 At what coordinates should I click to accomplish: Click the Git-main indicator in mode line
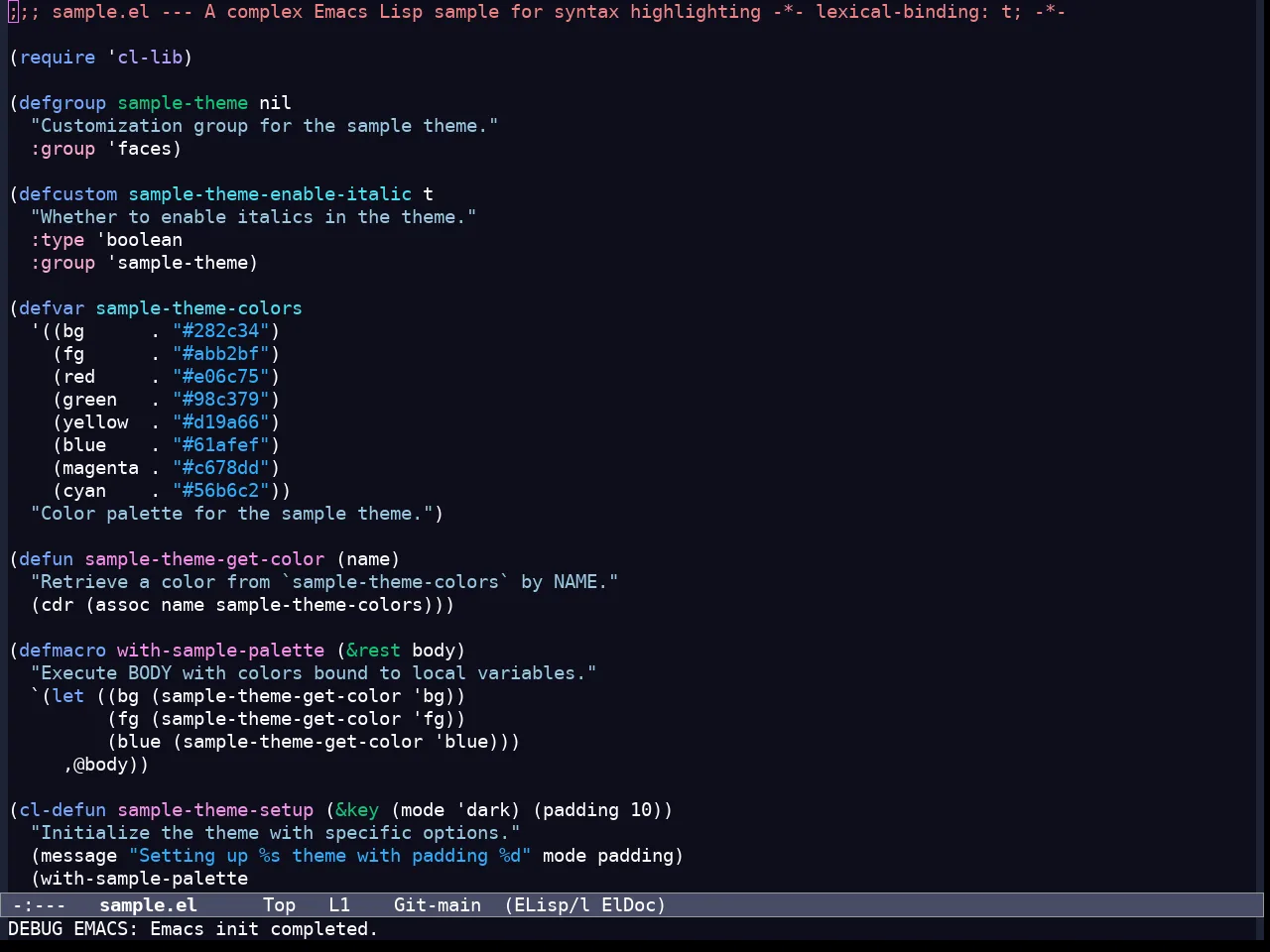(x=438, y=904)
